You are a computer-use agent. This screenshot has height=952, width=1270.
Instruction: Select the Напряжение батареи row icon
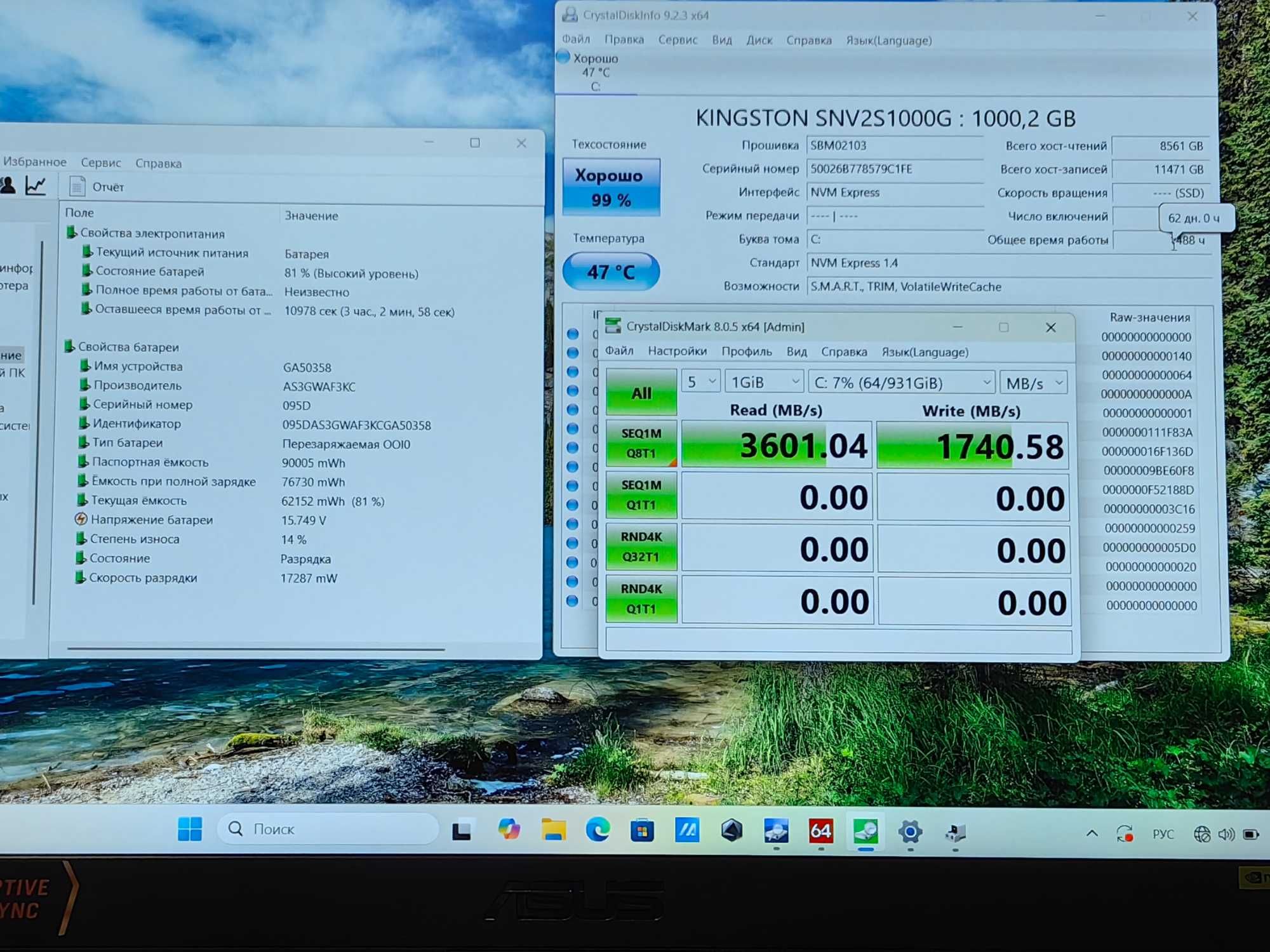pyautogui.click(x=81, y=519)
